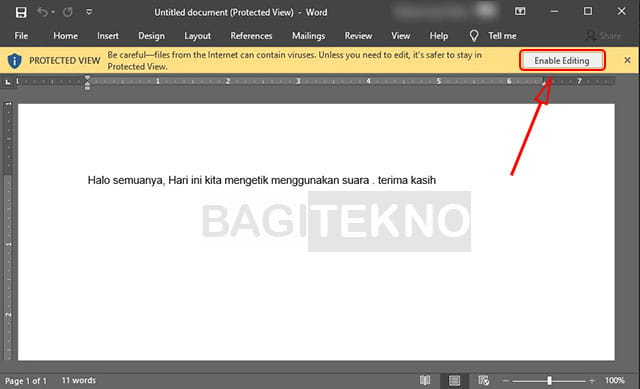
Task: Switch to the Insert tab
Action: (x=108, y=36)
